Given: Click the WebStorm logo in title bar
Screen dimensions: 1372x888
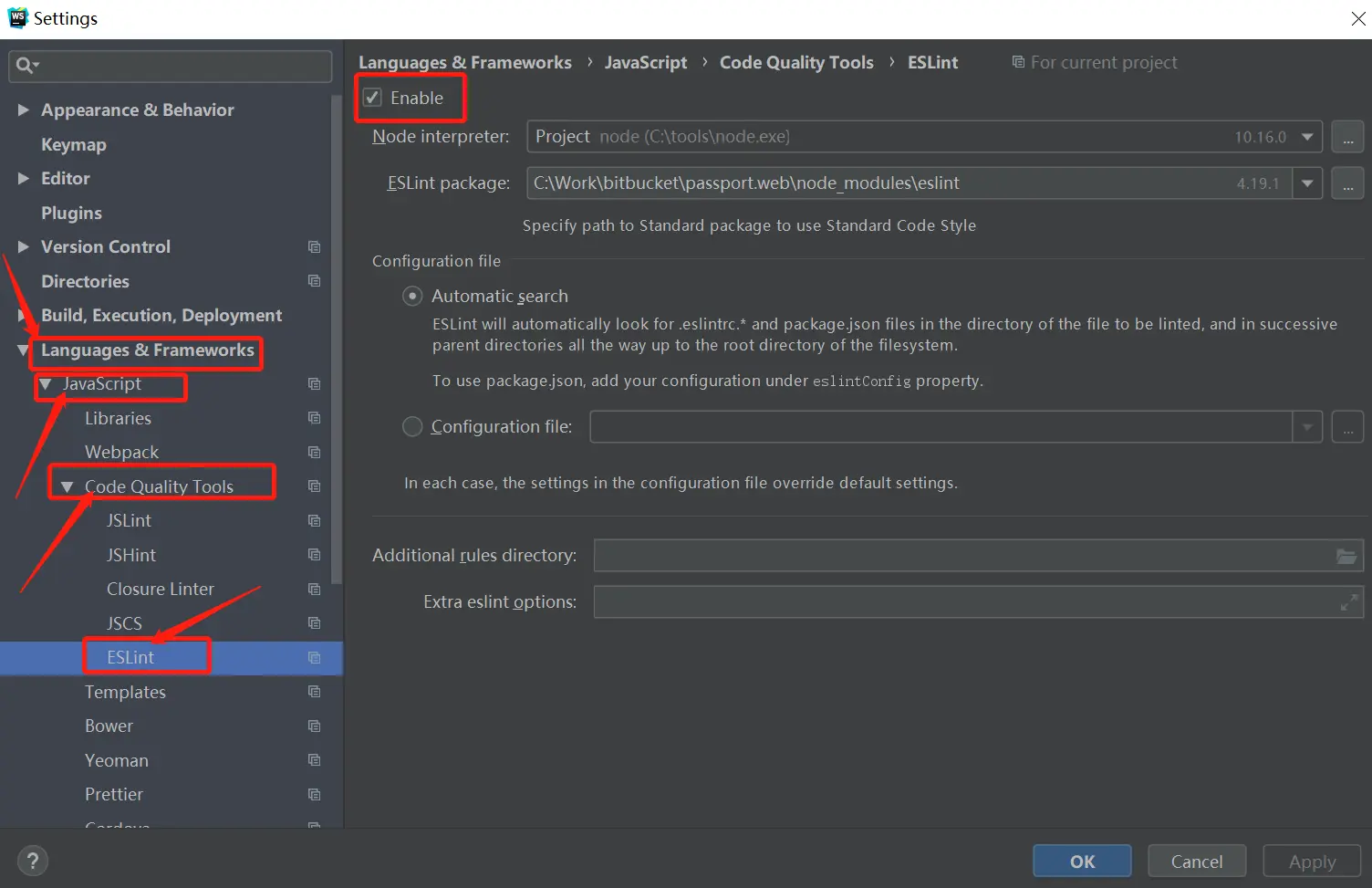Looking at the screenshot, I should tap(16, 17).
